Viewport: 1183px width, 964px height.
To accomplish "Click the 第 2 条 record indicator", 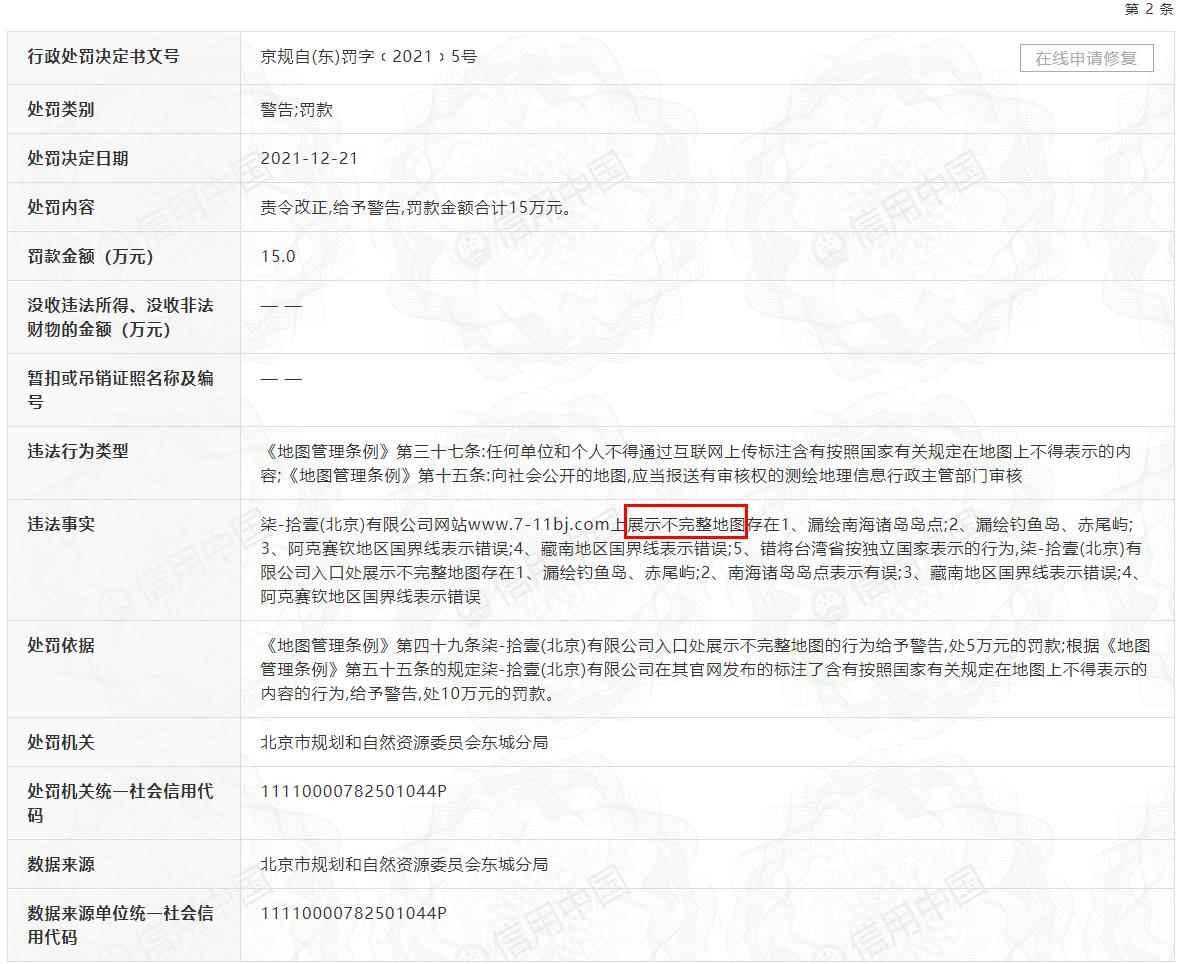I will tap(1148, 9).
